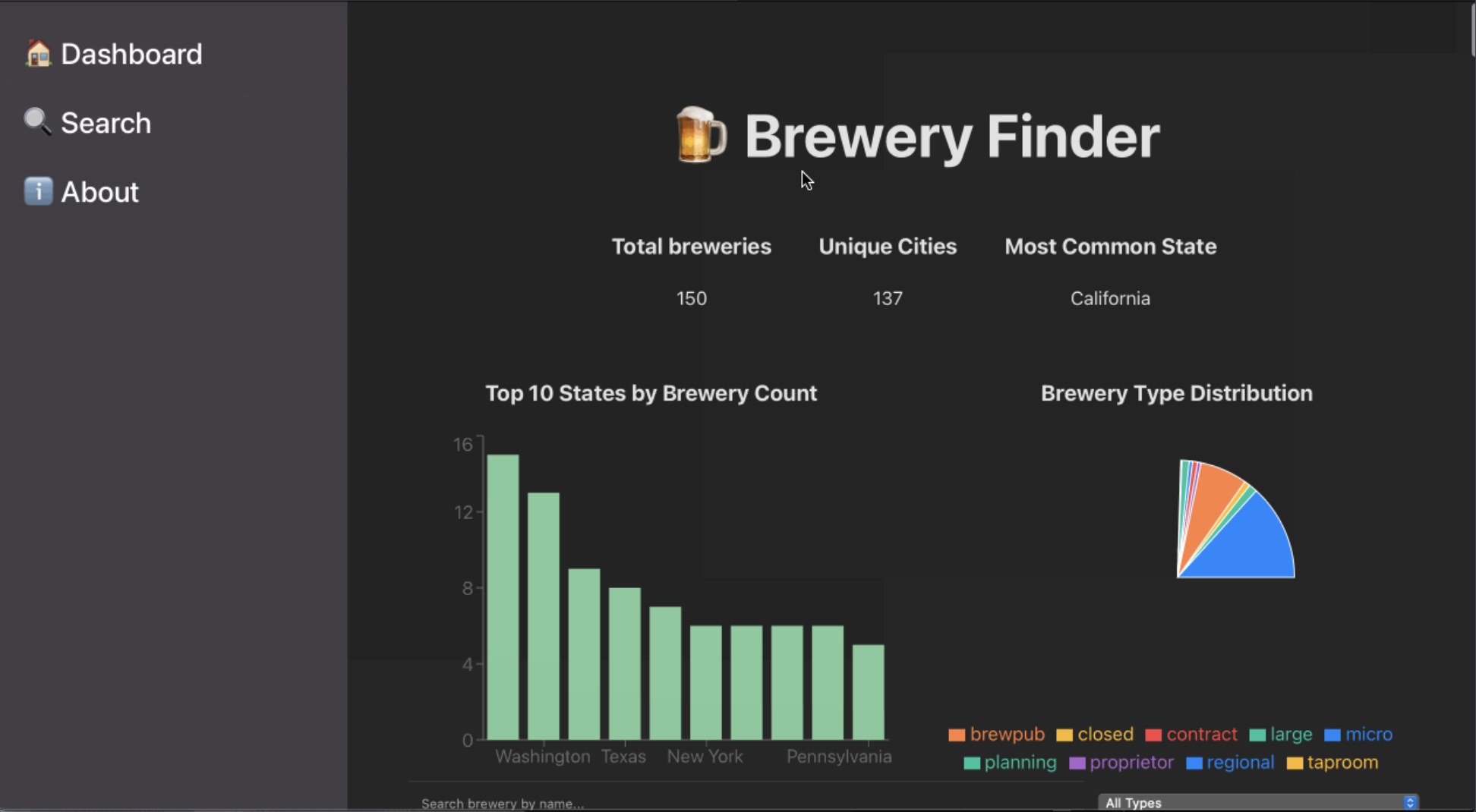Viewport: 1476px width, 812px height.
Task: Click the taproom yellow legend swatch
Action: pos(1295,763)
